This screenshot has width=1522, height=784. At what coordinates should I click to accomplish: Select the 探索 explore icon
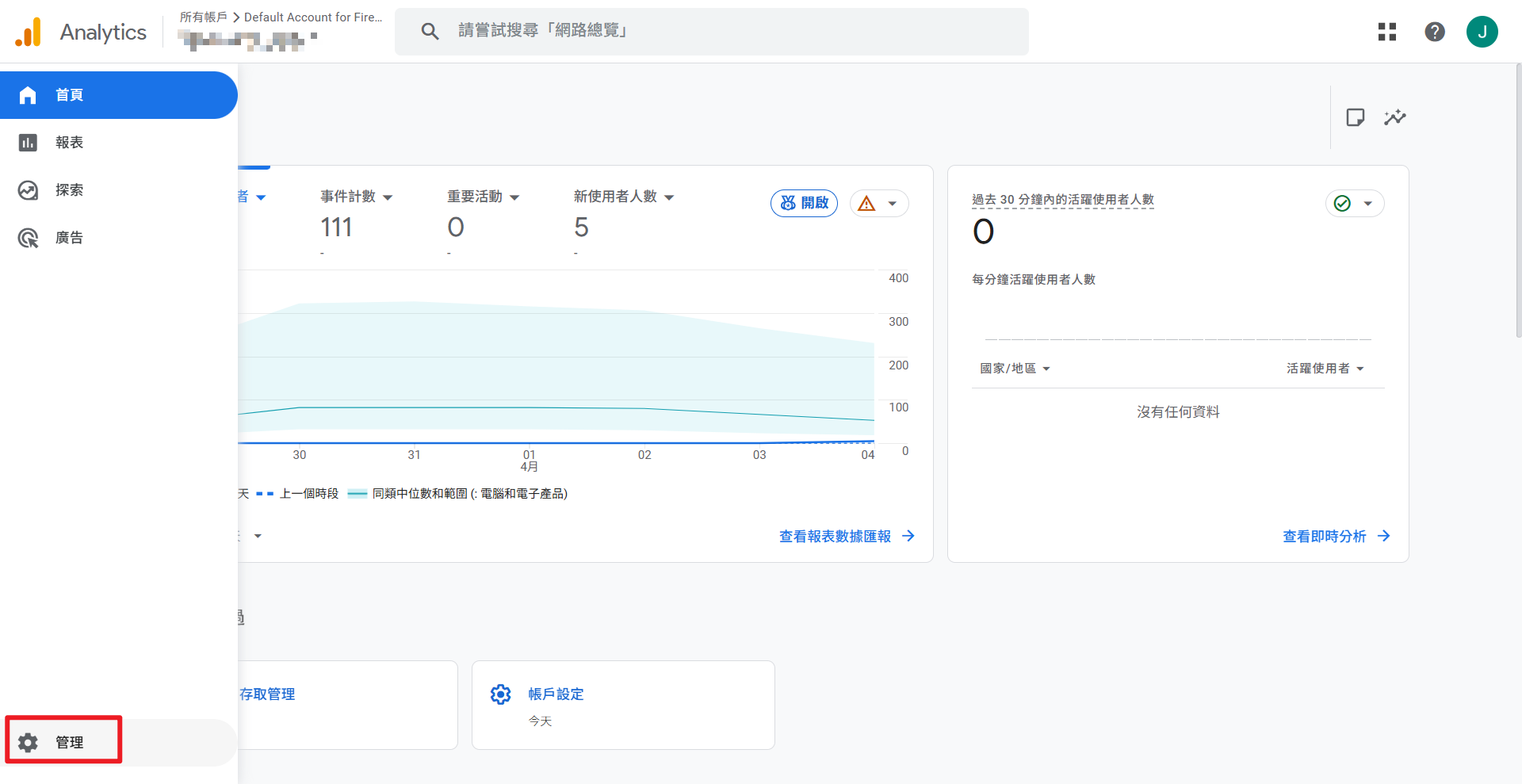tap(27, 189)
